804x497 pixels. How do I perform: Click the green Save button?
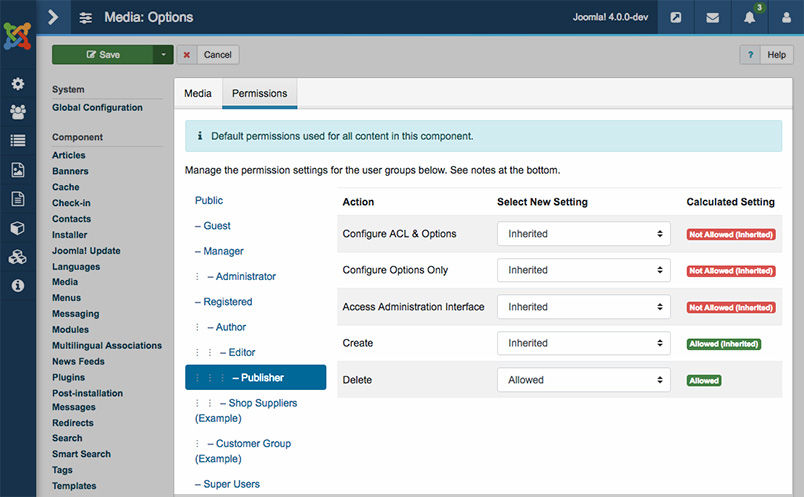coord(102,55)
